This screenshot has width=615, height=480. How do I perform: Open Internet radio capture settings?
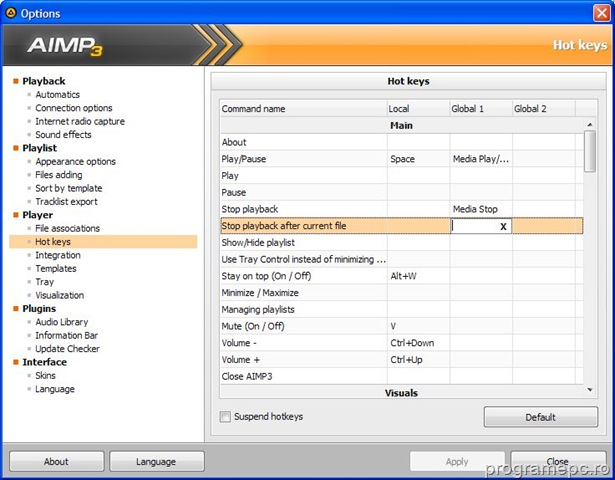coord(80,121)
